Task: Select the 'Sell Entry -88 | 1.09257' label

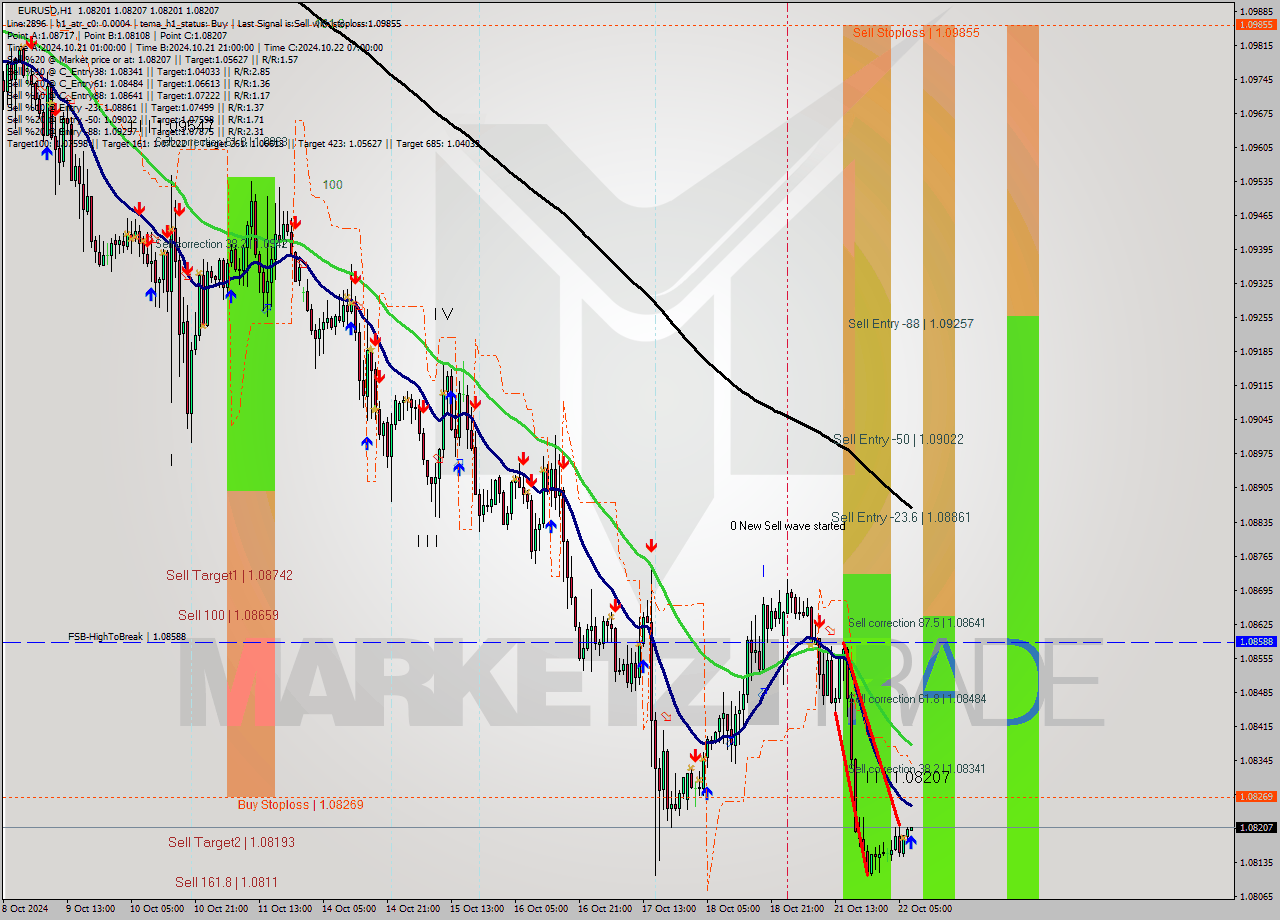Action: pyautogui.click(x=910, y=324)
